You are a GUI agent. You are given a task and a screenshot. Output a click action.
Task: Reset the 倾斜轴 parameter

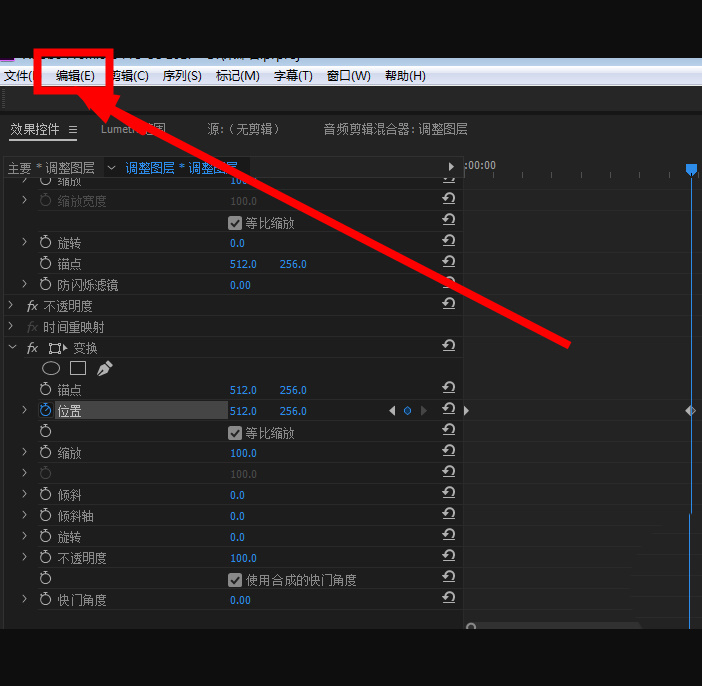click(449, 514)
